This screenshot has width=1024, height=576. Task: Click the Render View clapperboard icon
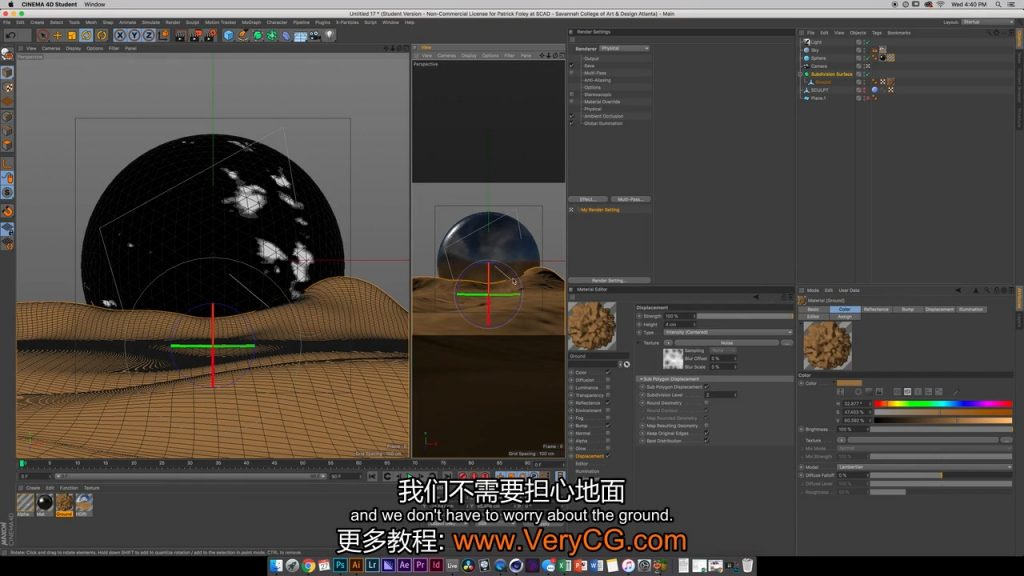[181, 35]
